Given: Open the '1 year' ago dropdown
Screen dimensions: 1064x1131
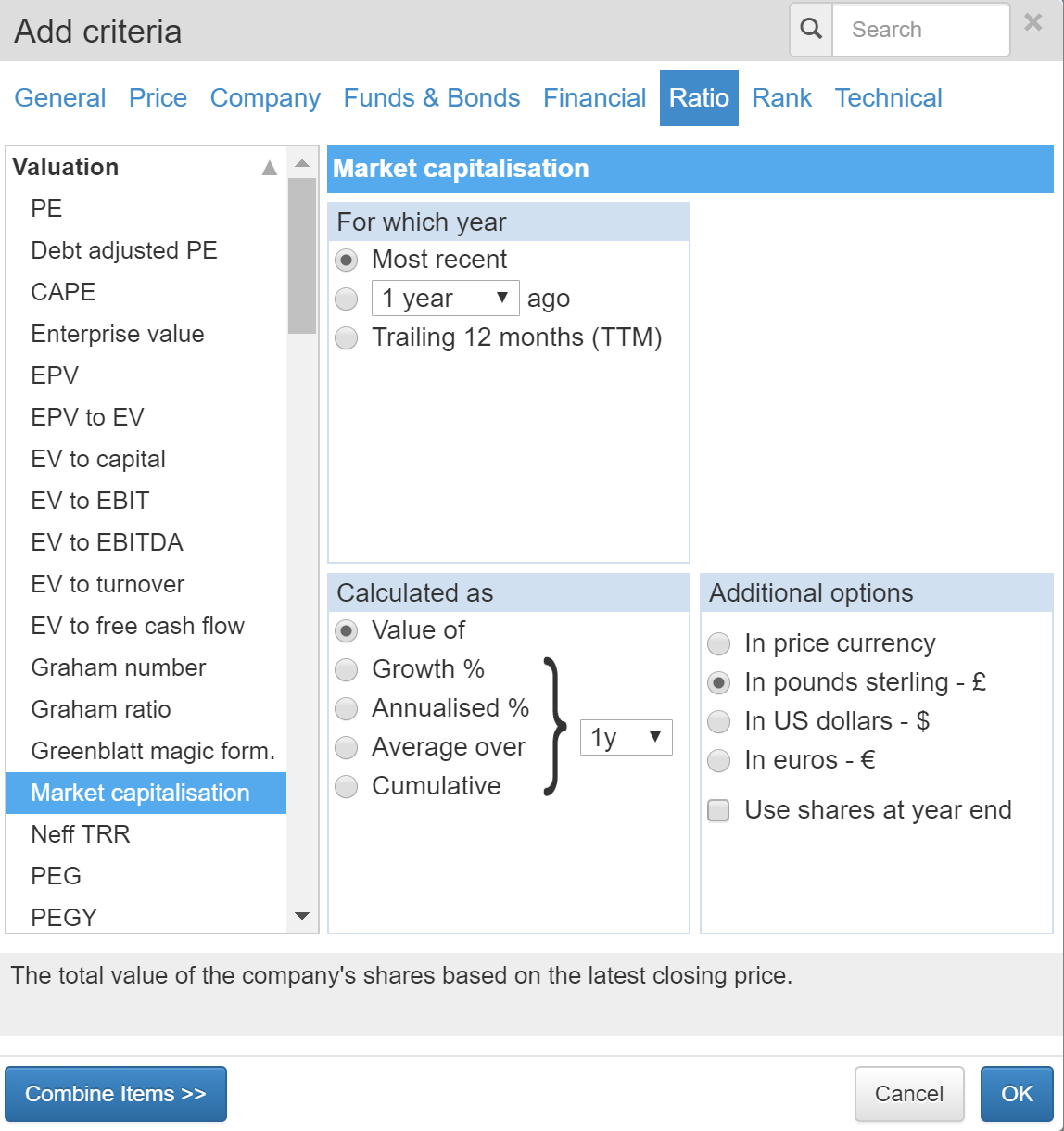Looking at the screenshot, I should tap(446, 299).
